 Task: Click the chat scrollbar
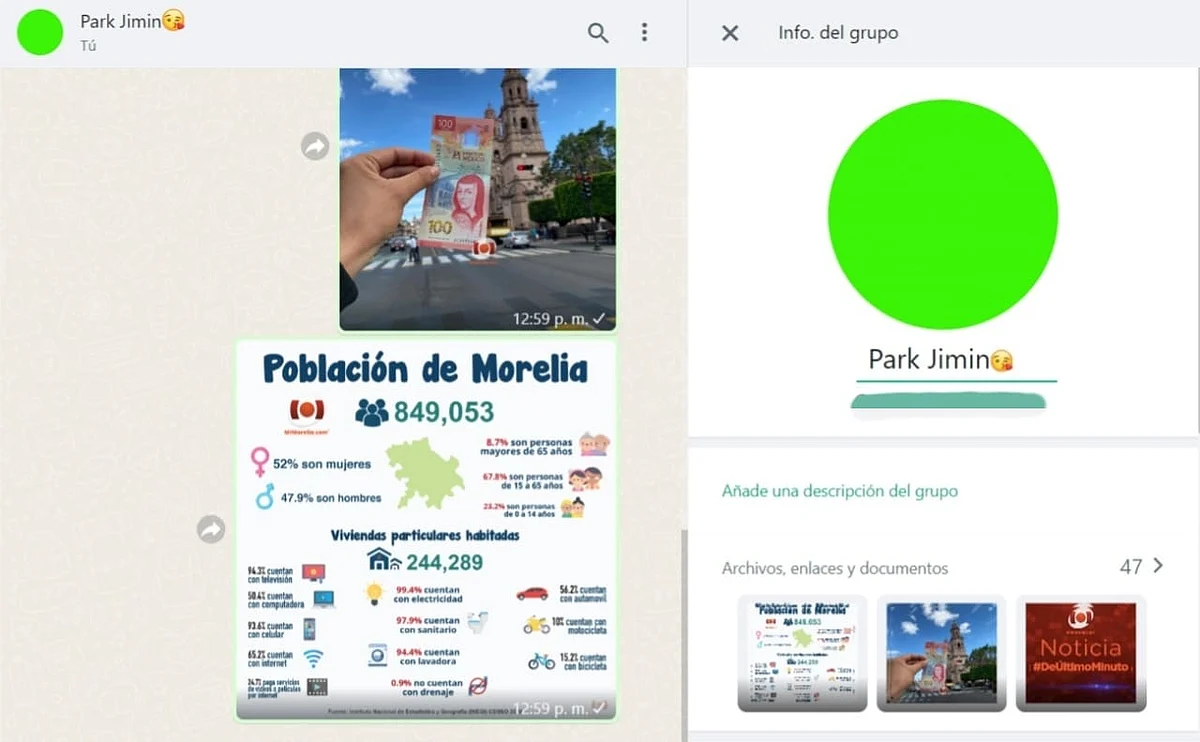click(x=684, y=634)
